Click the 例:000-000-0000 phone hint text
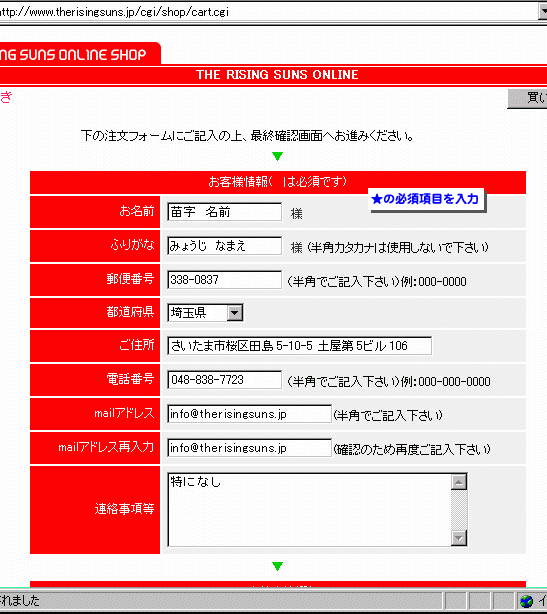Viewport: 547px width, 614px height. (x=445, y=381)
